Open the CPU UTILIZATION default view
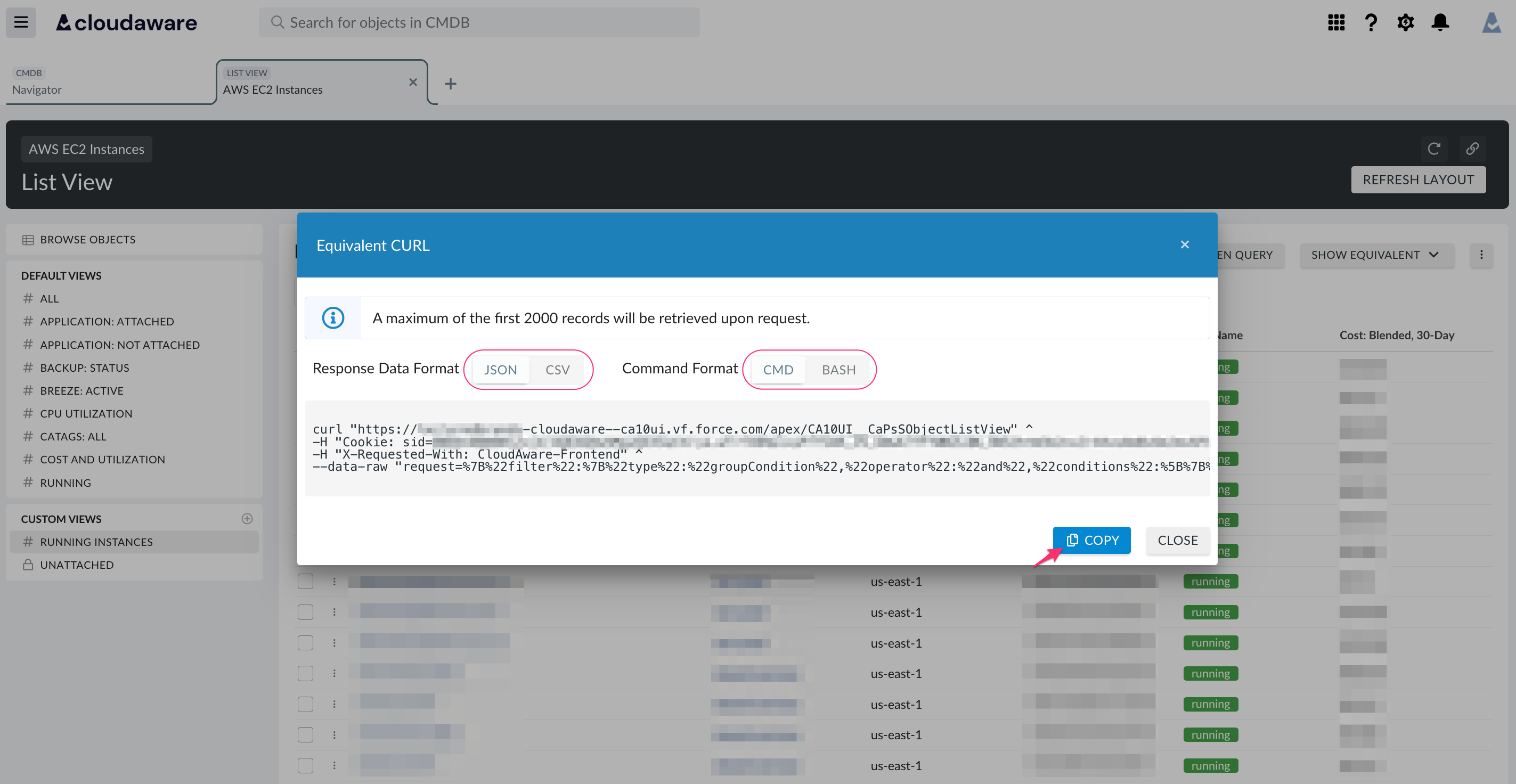 [86, 414]
